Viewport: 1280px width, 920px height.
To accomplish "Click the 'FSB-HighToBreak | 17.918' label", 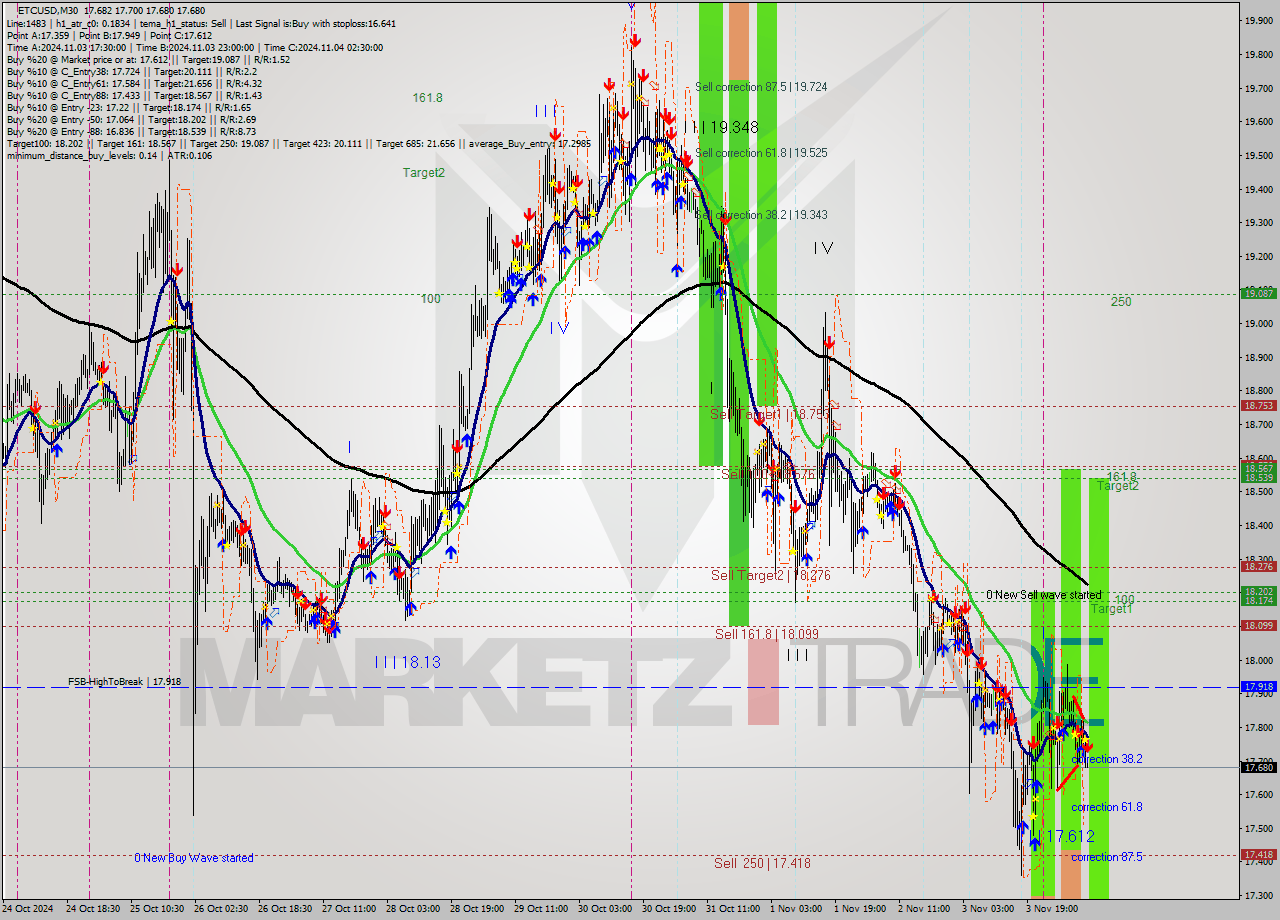I will click(x=125, y=682).
